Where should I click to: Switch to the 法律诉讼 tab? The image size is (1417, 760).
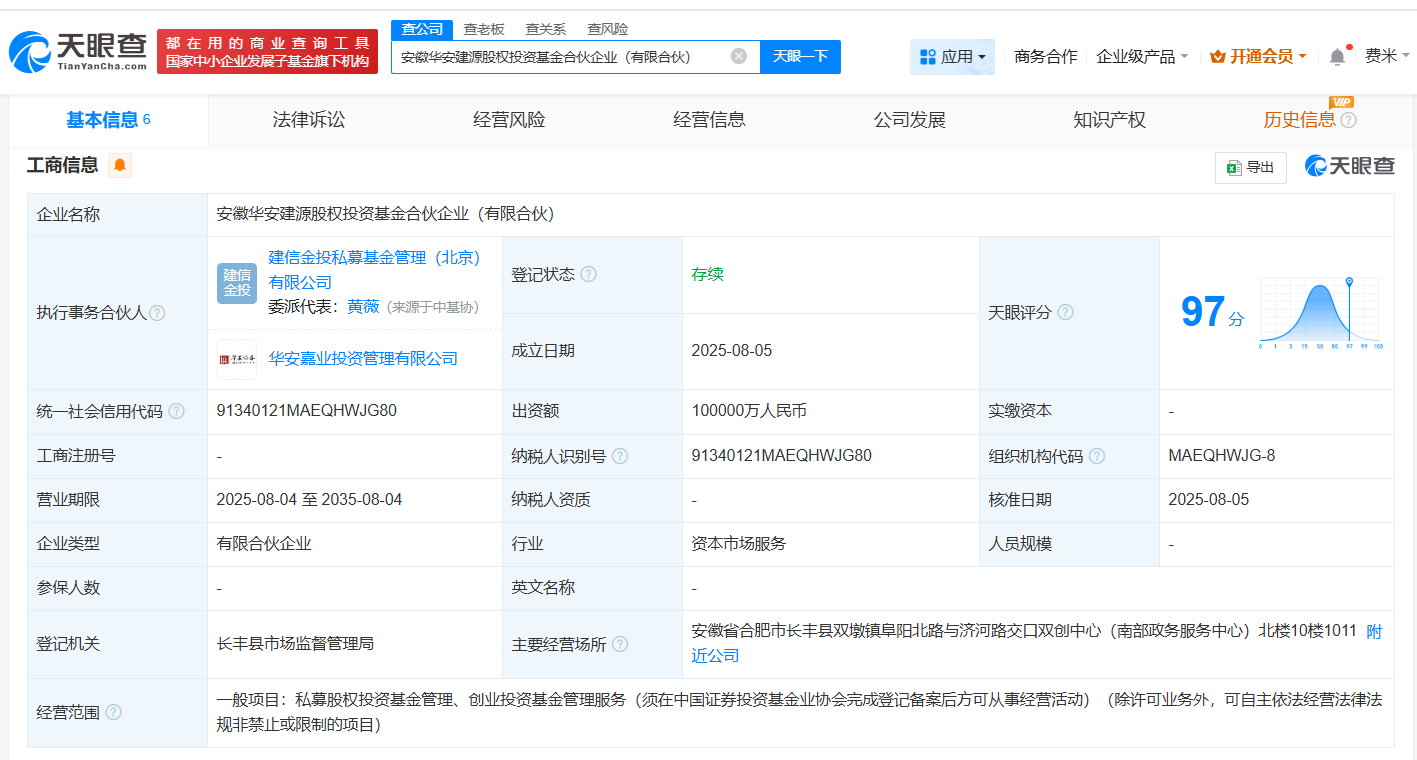[x=307, y=119]
